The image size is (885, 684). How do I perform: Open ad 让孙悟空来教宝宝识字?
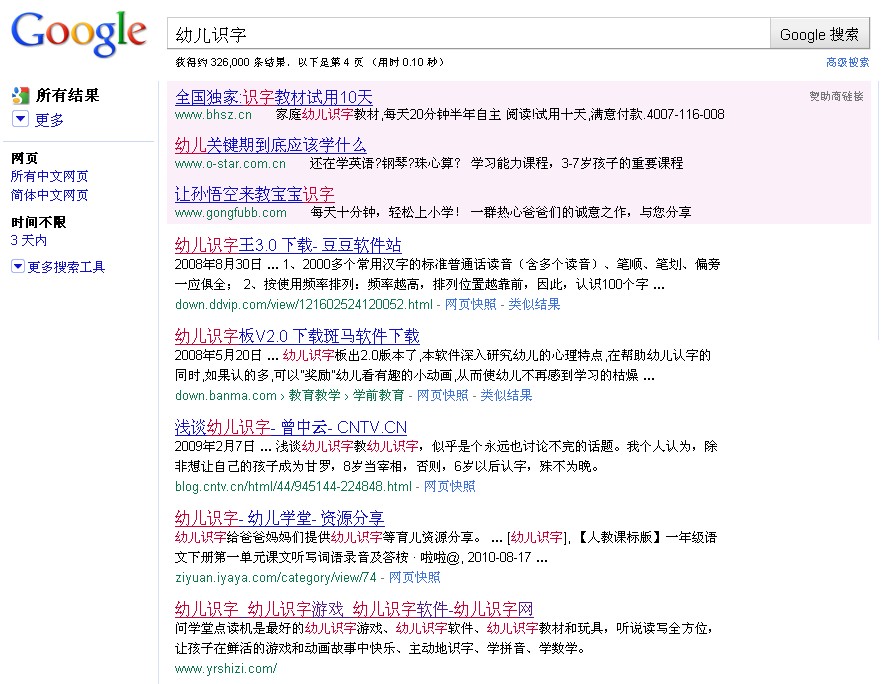[255, 194]
